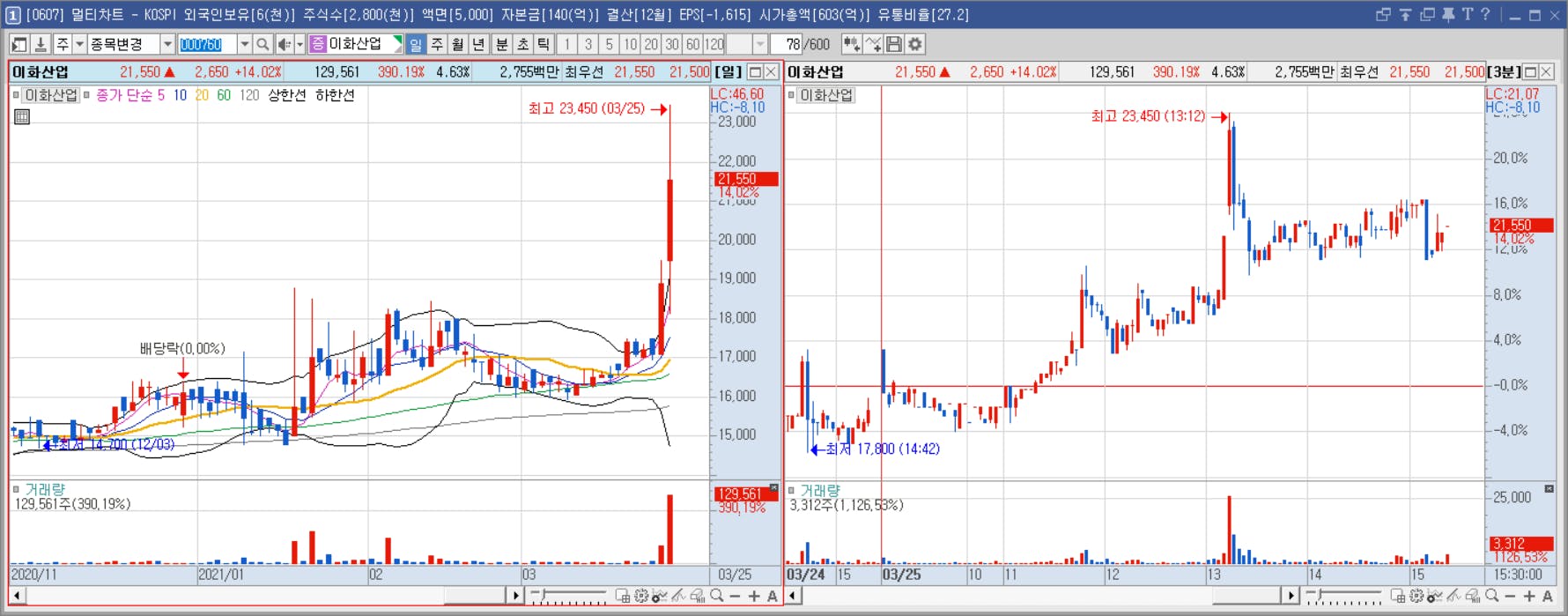Screen dimensions: 1568x616
Task: Switch to the 월 monthly period tab
Action: (458, 44)
